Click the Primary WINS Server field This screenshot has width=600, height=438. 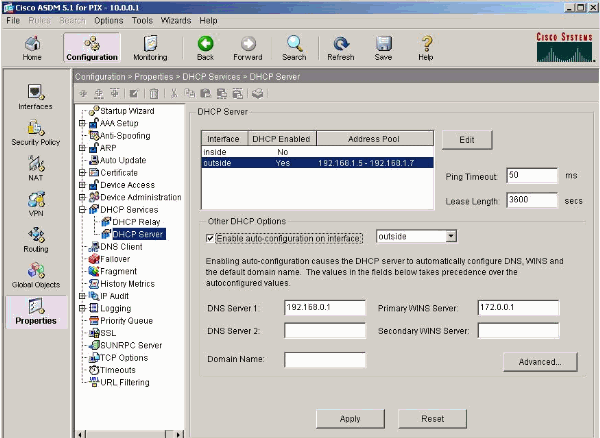(518, 308)
